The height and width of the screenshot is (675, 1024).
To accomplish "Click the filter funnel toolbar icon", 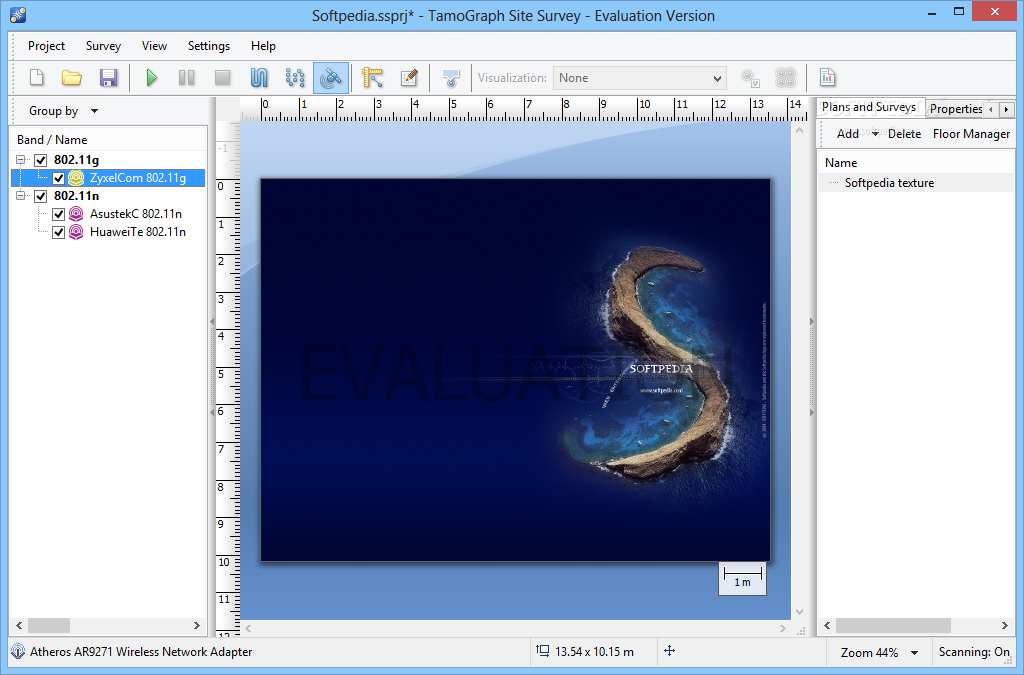I will pos(451,78).
